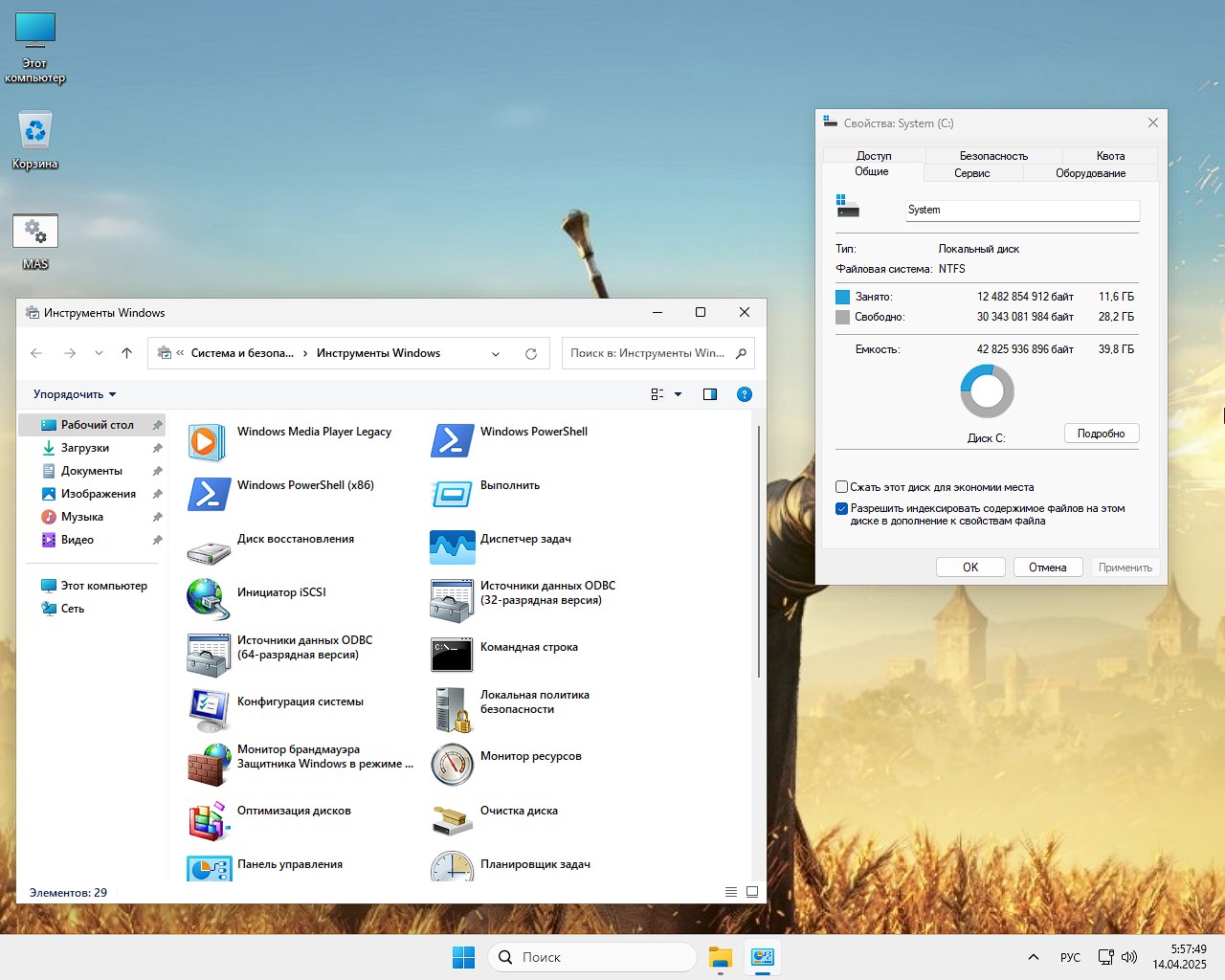This screenshot has width=1225, height=980.
Task: Select Конфигурация системы icon
Action: [209, 710]
